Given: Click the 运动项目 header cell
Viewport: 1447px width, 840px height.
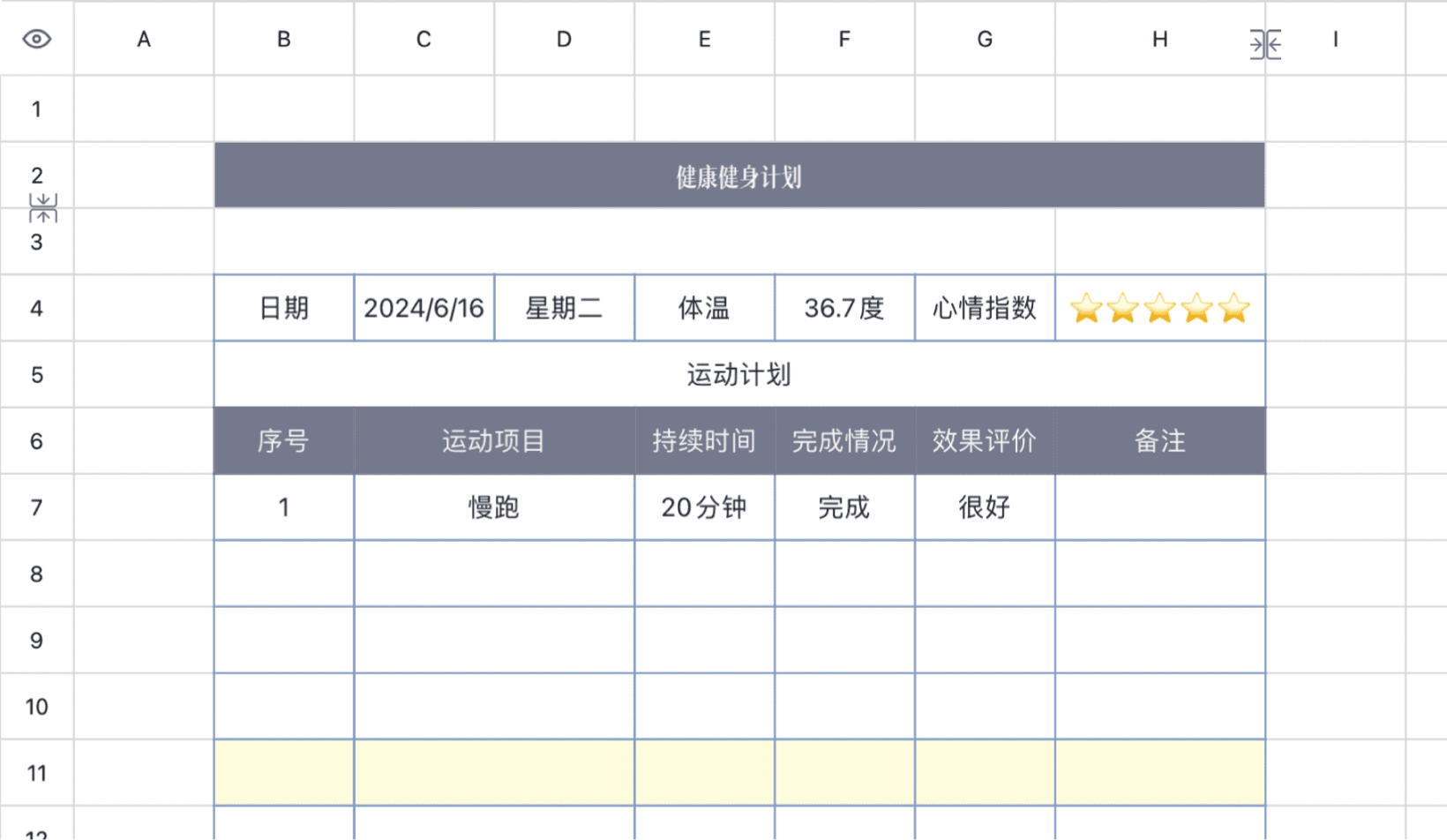Looking at the screenshot, I should [494, 440].
